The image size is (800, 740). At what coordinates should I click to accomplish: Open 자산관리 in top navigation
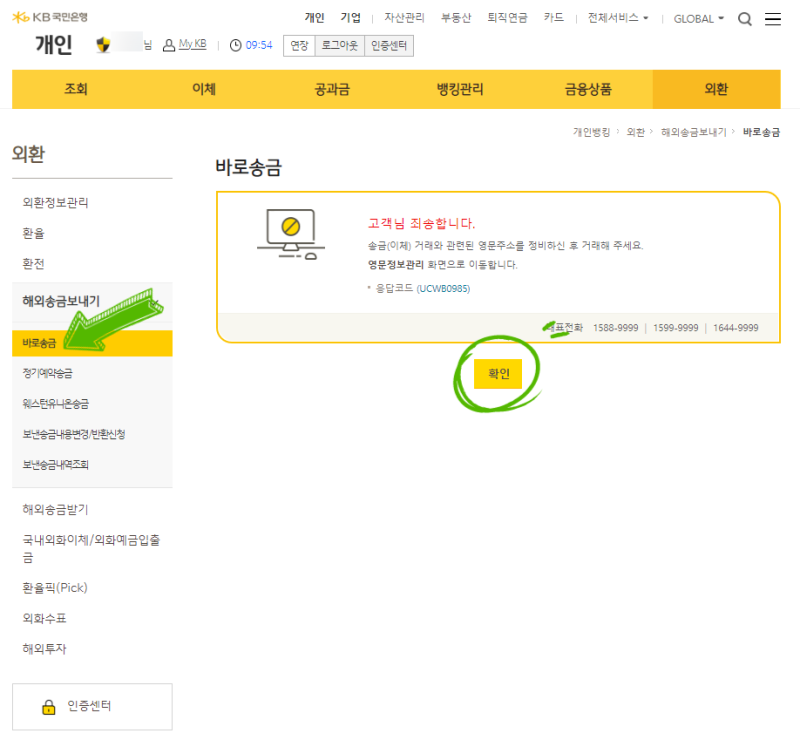click(x=404, y=18)
